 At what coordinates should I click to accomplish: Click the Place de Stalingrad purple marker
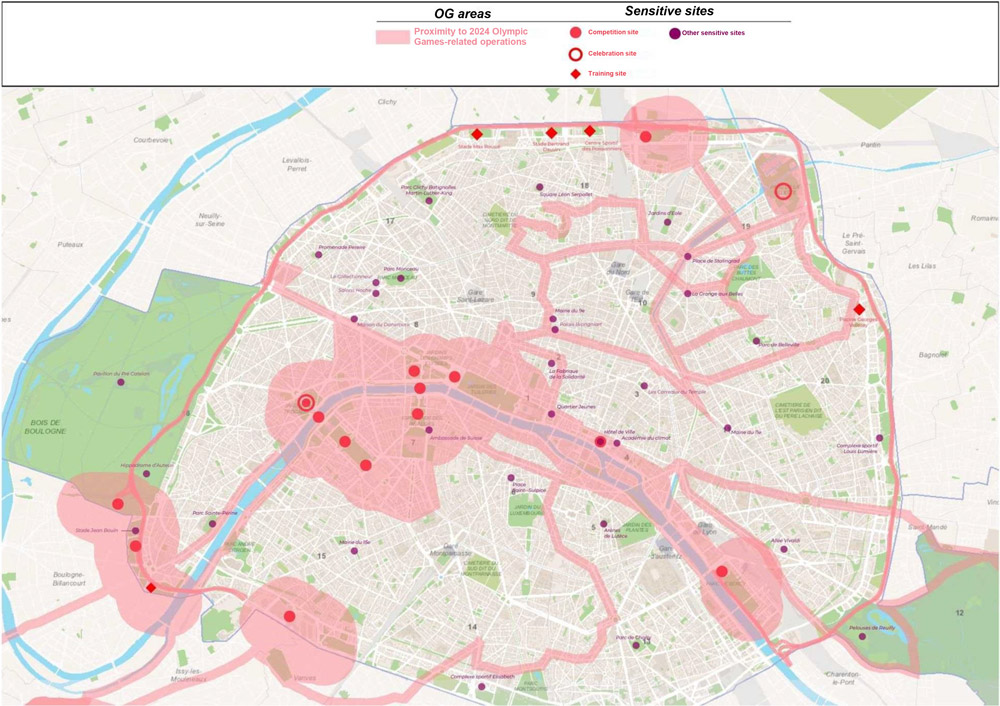[x=688, y=257]
